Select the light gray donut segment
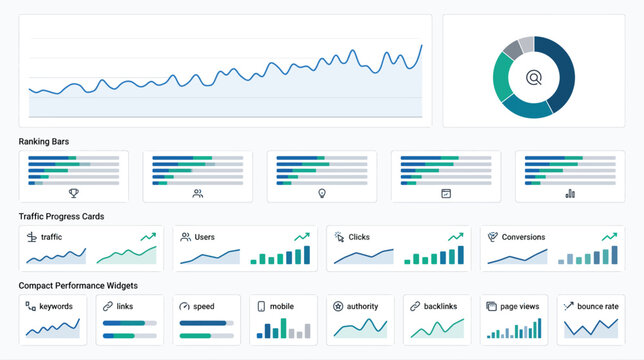Viewport: 644px width, 360px height. coord(527,44)
